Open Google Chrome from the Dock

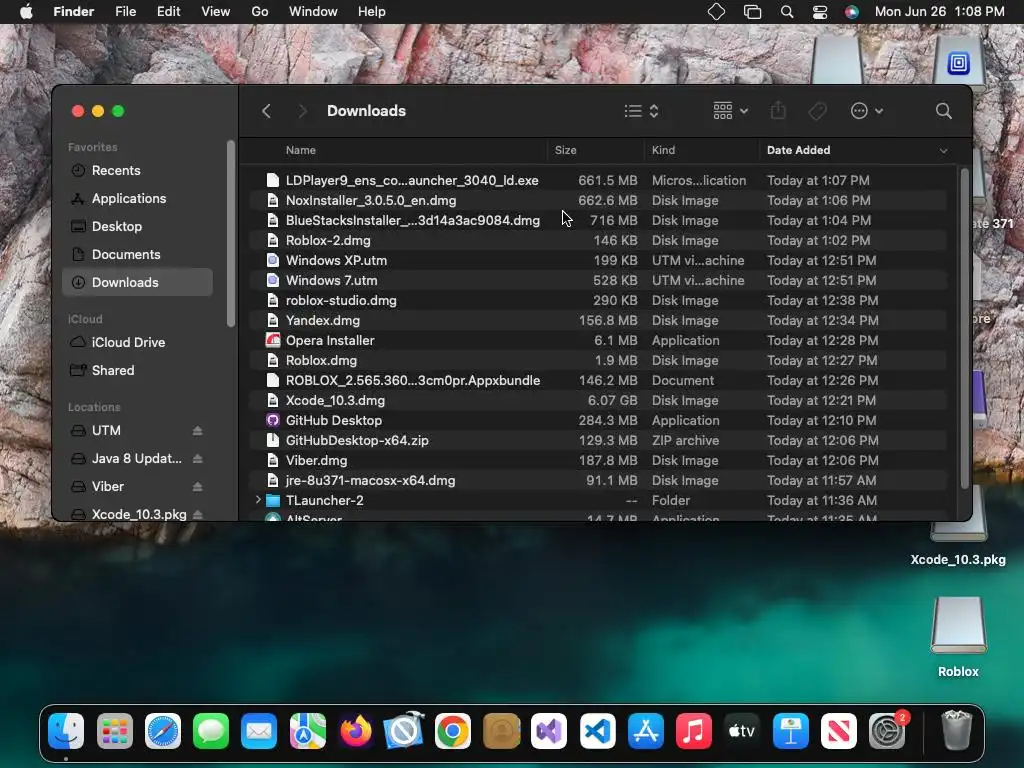453,731
